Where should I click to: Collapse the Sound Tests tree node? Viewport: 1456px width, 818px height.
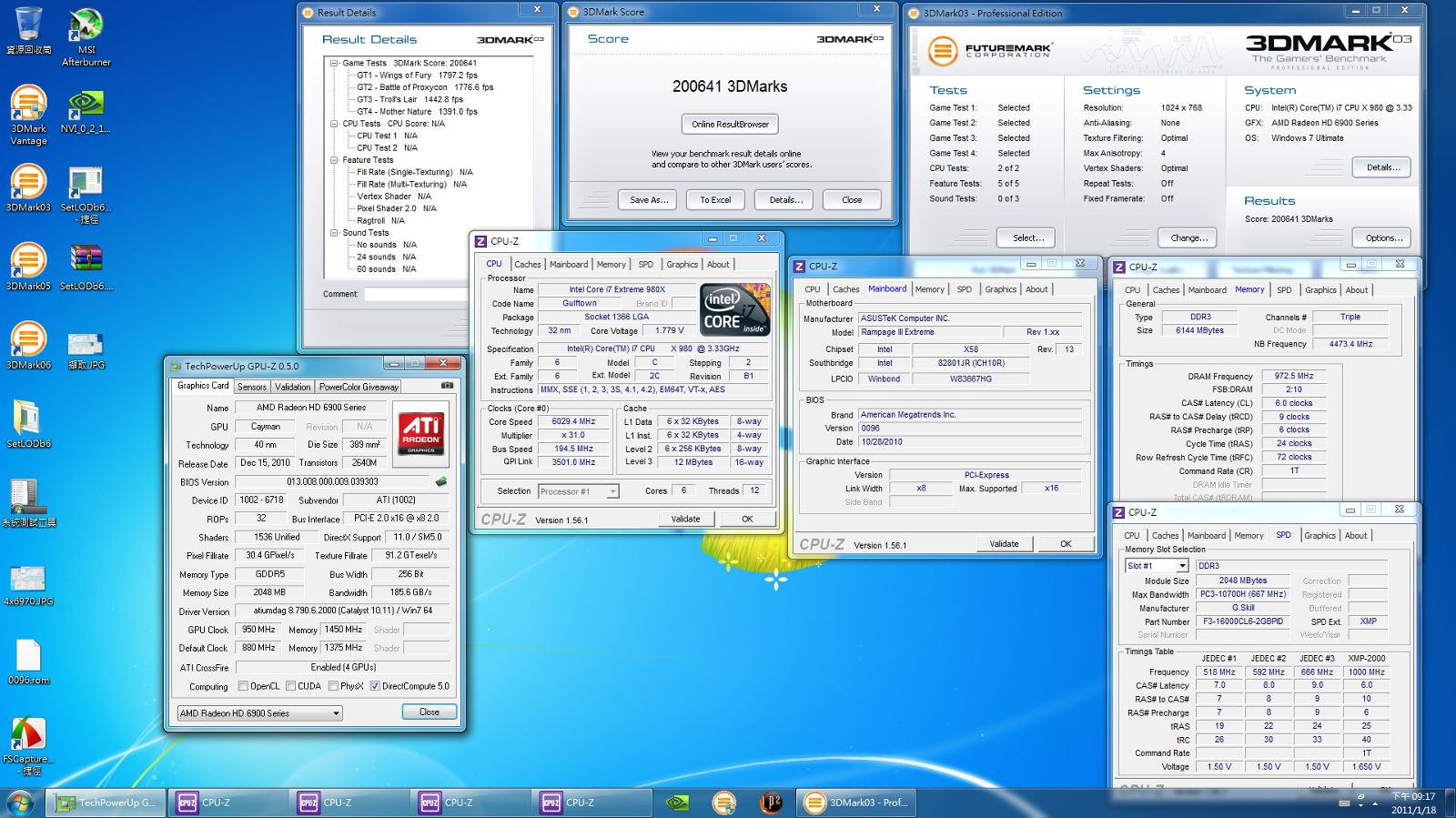pyautogui.click(x=334, y=233)
